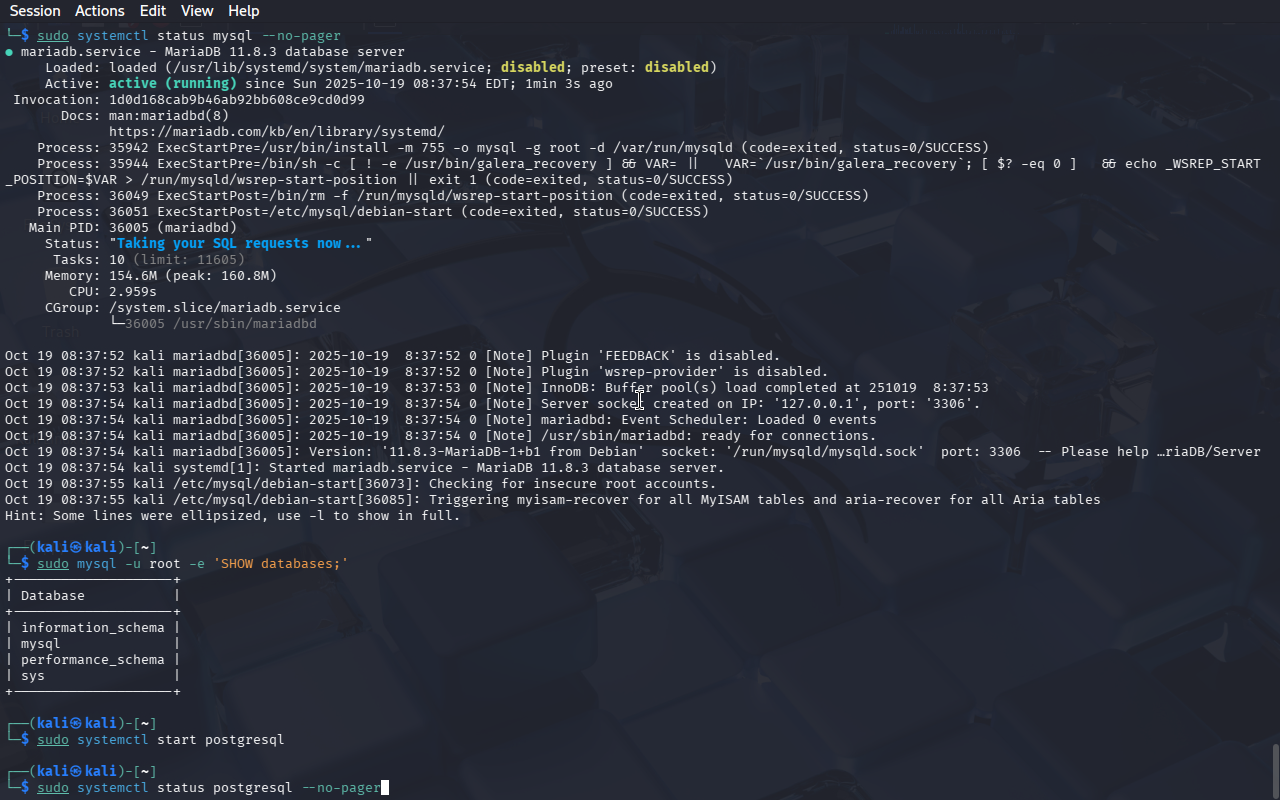Click the green "active (running)" status text
1280x800 pixels.
tap(172, 84)
